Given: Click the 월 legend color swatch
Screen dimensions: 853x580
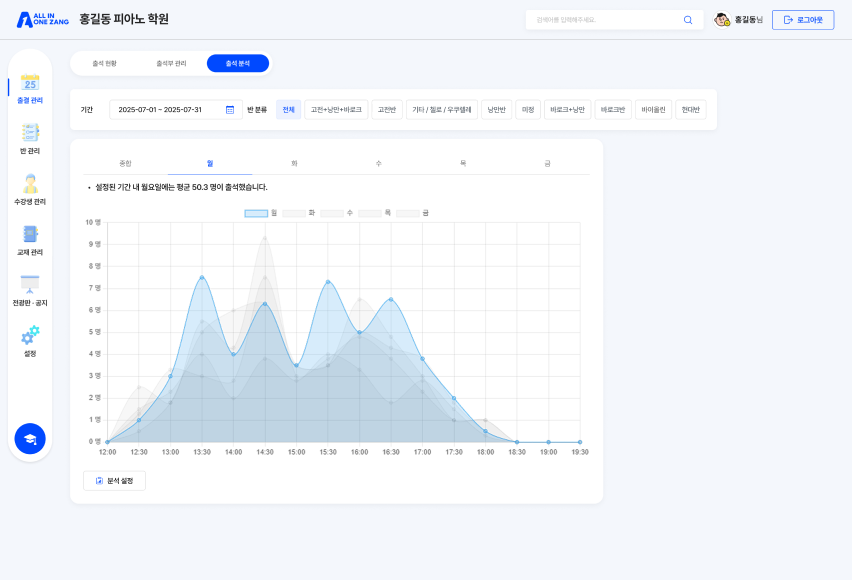Looking at the screenshot, I should 256,213.
